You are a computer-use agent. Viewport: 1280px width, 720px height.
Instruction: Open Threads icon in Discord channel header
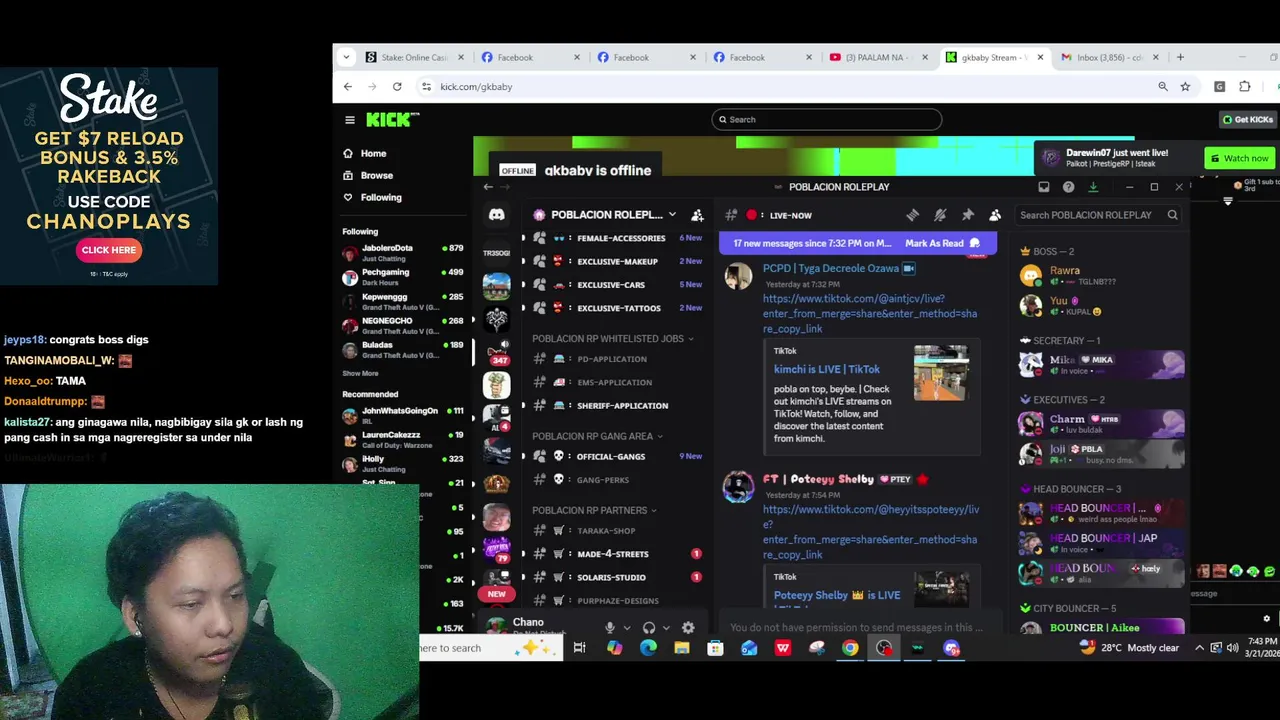click(x=912, y=215)
